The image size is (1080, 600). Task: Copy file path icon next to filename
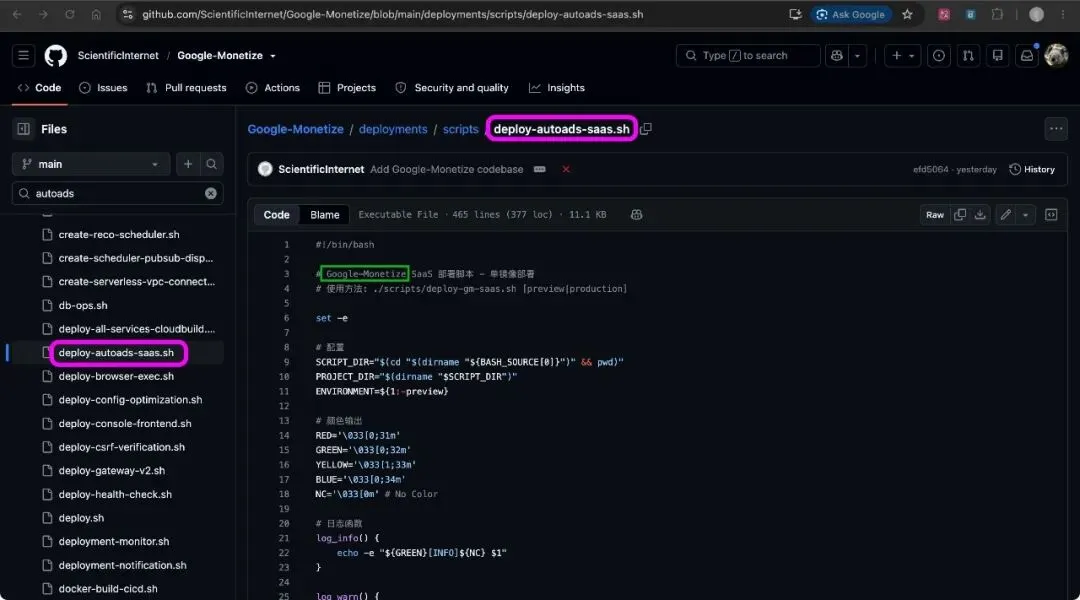click(645, 129)
